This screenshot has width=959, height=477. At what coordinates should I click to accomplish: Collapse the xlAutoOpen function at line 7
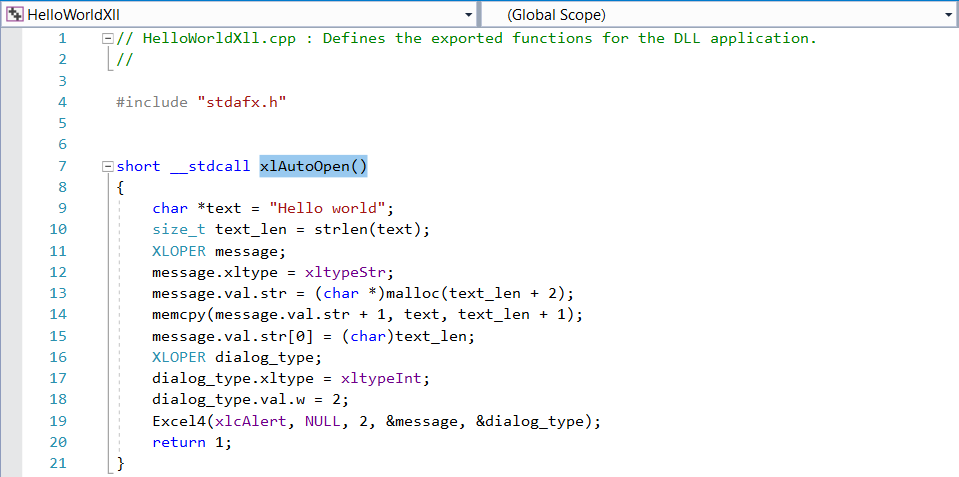pyautogui.click(x=108, y=166)
